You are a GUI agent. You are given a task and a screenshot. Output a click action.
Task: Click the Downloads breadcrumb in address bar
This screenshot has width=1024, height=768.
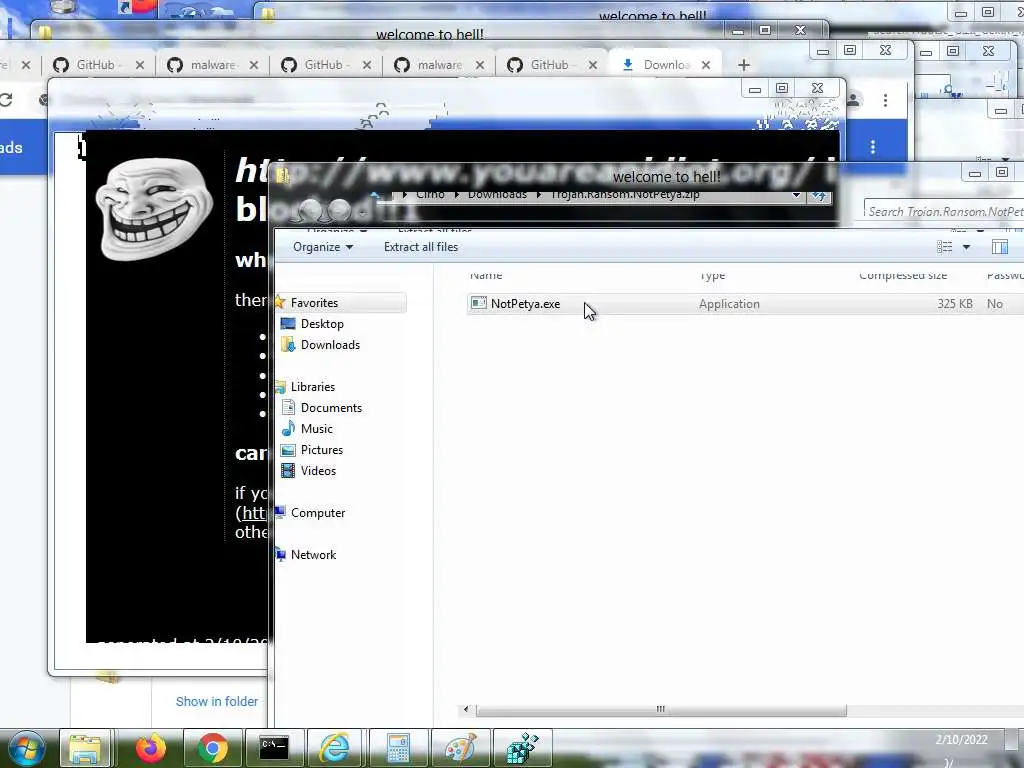click(497, 195)
